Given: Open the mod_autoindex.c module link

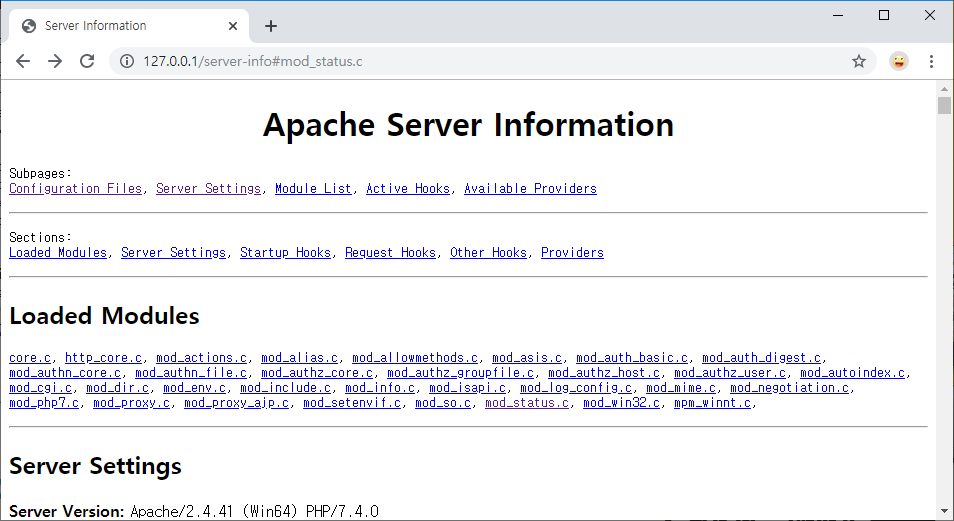Looking at the screenshot, I should (852, 372).
